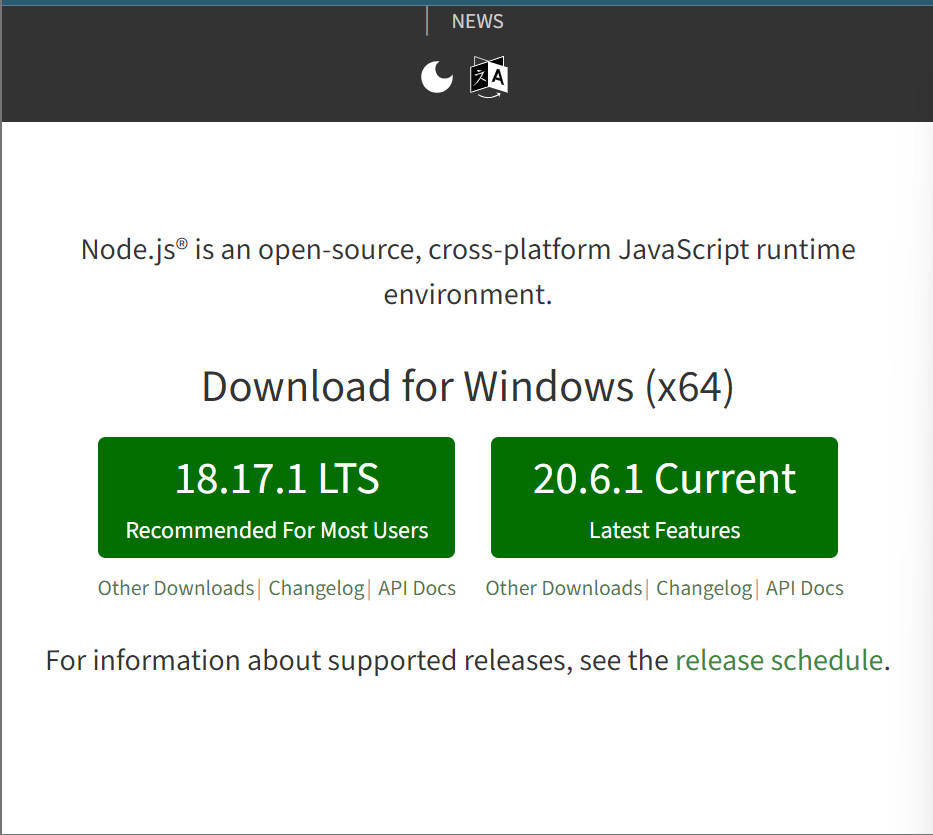Open Other Downloads under the Current button
Viewport: 933px width, 835px height.
pos(564,588)
